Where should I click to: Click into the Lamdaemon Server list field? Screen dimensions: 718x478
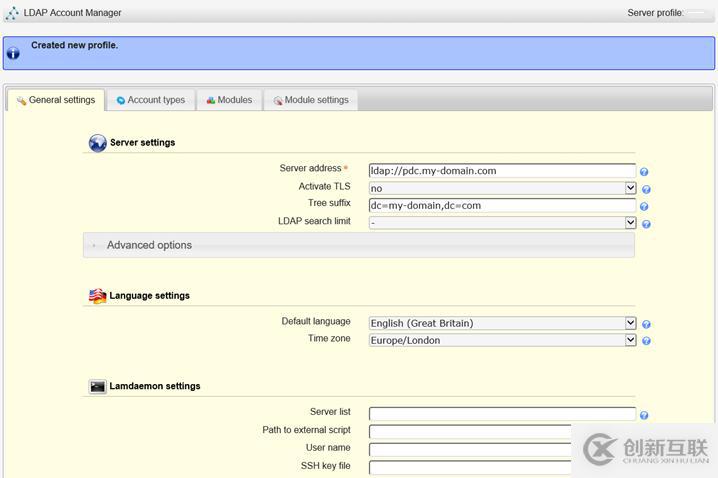502,414
